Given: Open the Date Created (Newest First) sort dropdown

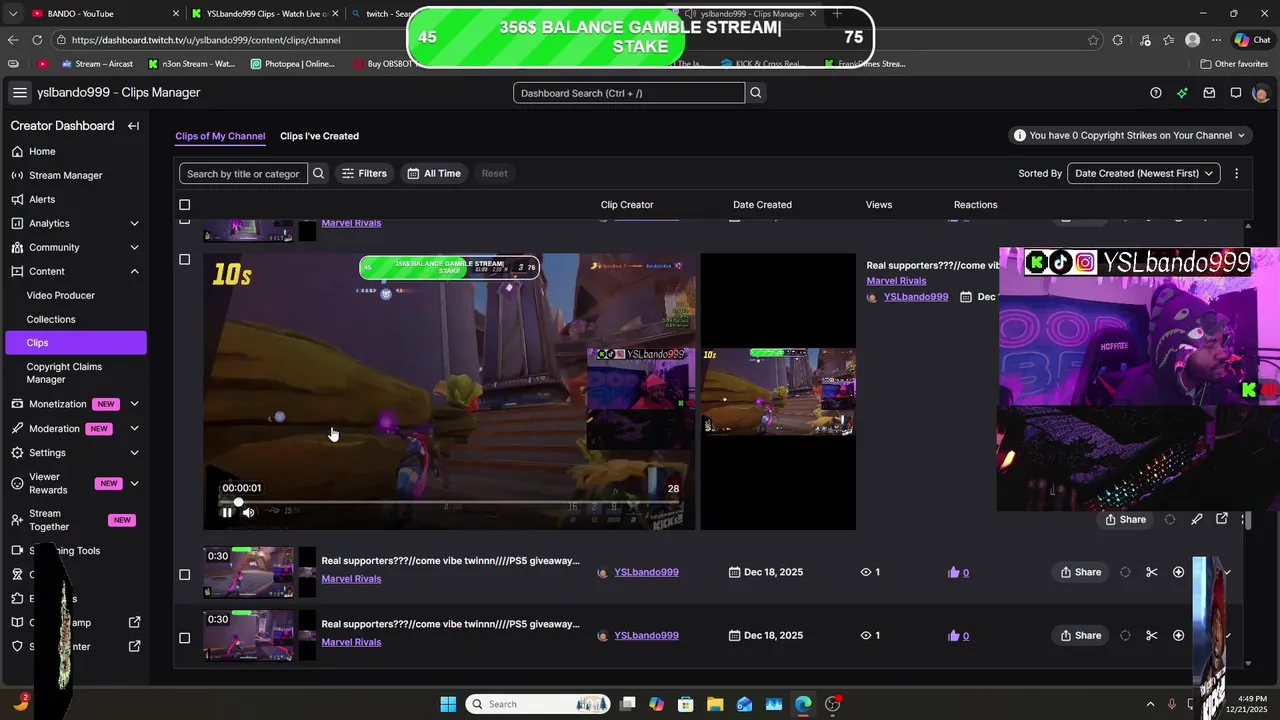Looking at the screenshot, I should click(1143, 173).
